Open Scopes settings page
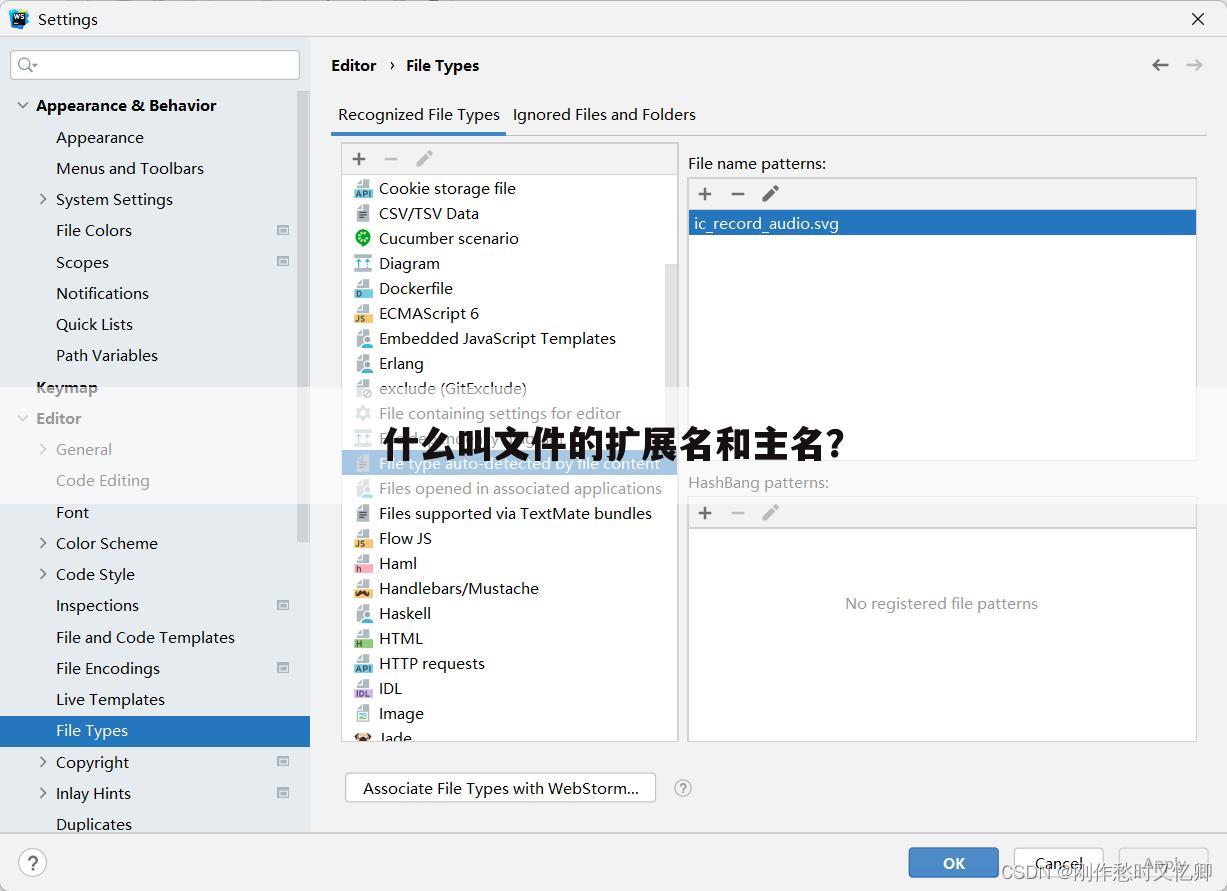 82,262
